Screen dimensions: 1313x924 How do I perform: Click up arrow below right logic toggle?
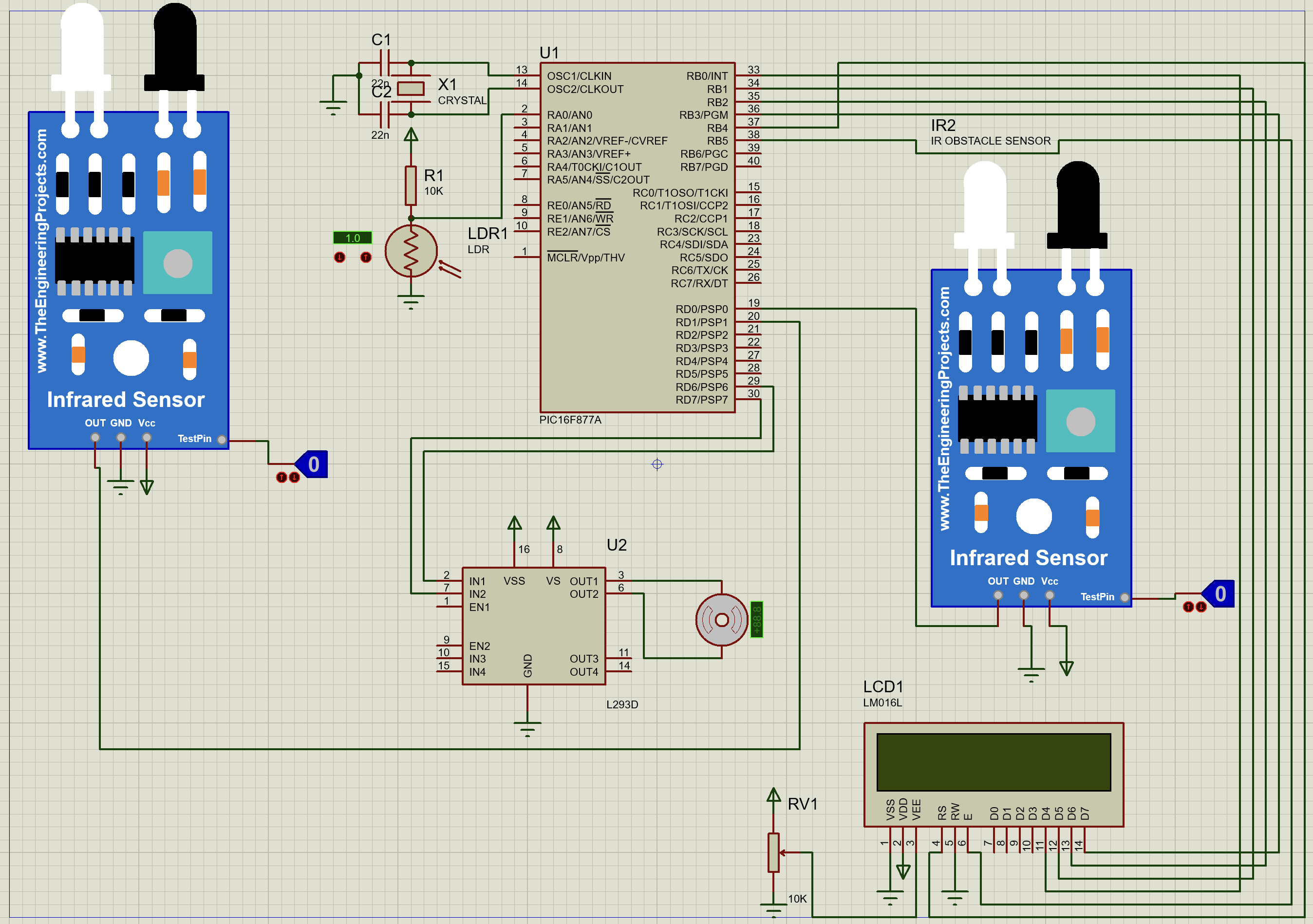[1188, 607]
